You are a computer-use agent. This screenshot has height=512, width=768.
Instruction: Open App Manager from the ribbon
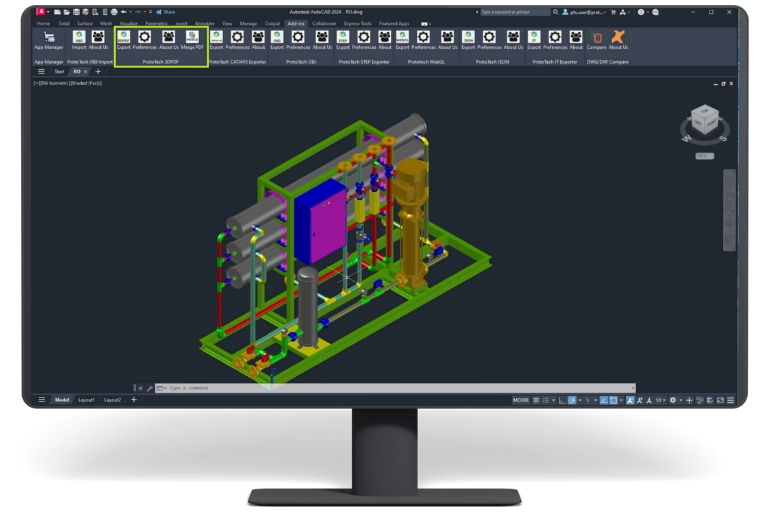(48, 40)
